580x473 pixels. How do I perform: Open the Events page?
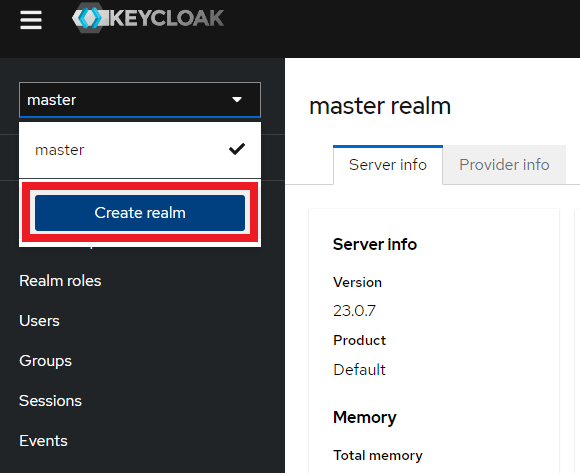(x=43, y=441)
